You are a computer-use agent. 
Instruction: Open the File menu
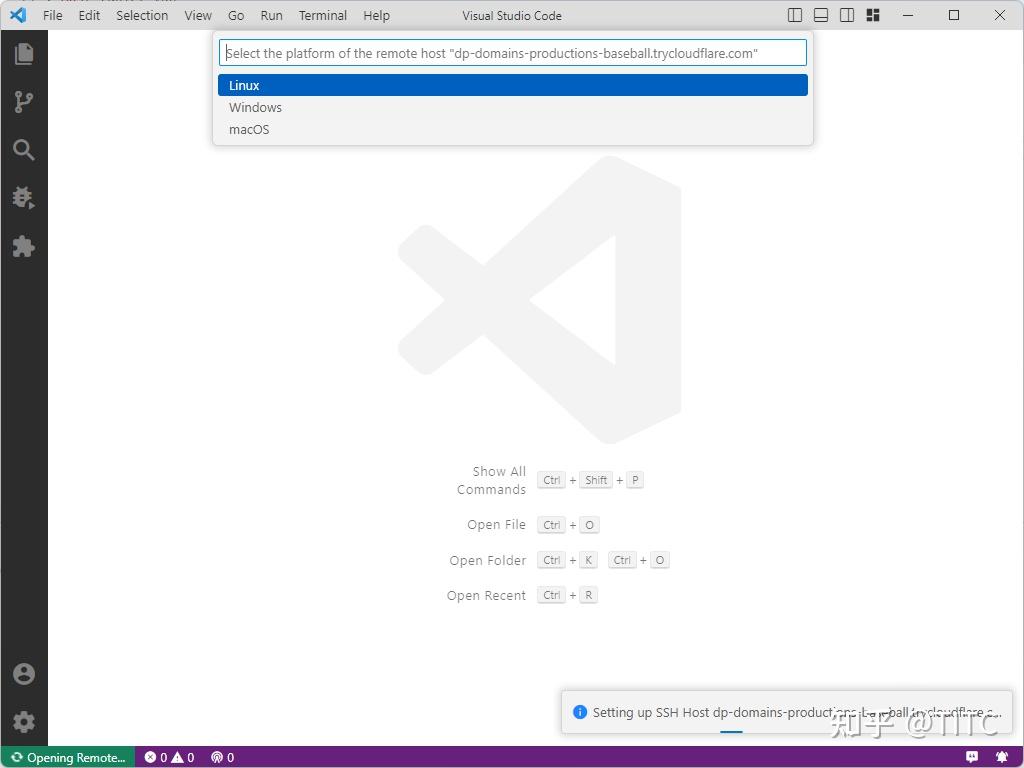coord(52,15)
